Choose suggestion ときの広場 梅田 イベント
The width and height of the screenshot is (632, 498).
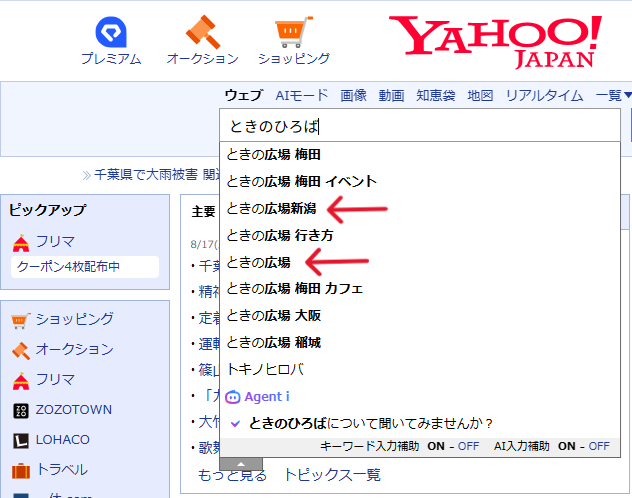click(420, 182)
